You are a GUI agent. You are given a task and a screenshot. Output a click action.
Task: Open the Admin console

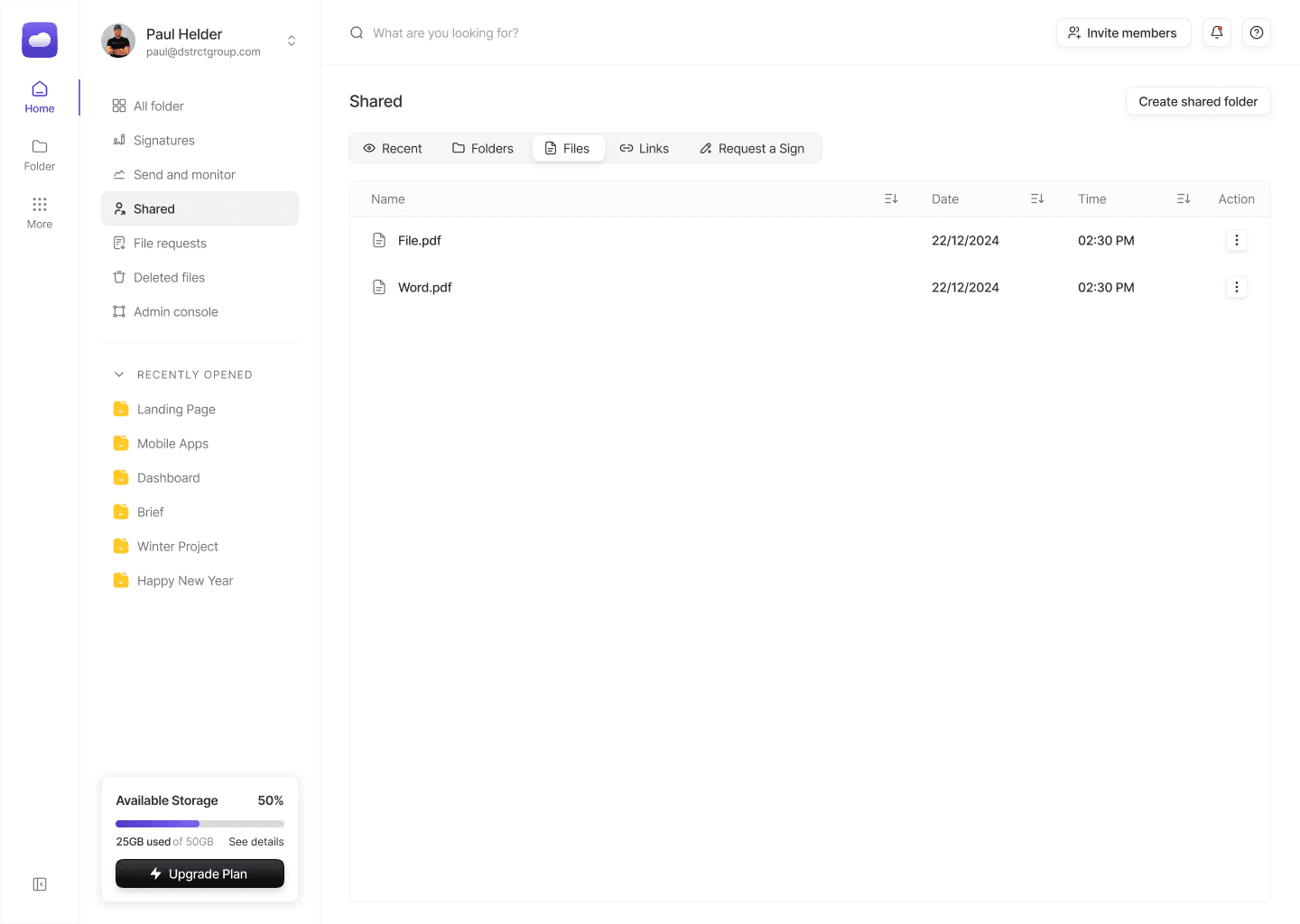point(200,311)
